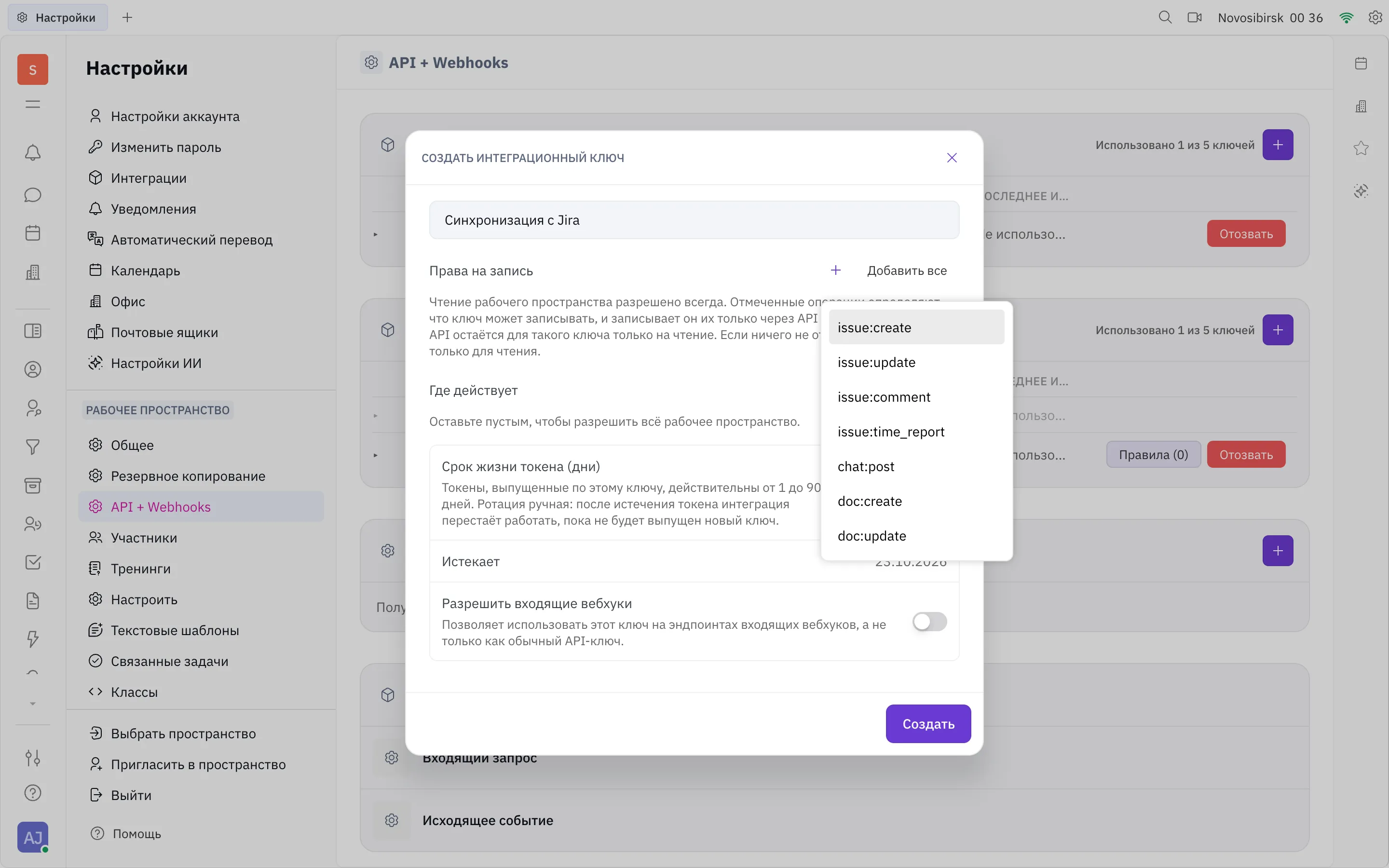Open notifications bell in left rail

33,153
